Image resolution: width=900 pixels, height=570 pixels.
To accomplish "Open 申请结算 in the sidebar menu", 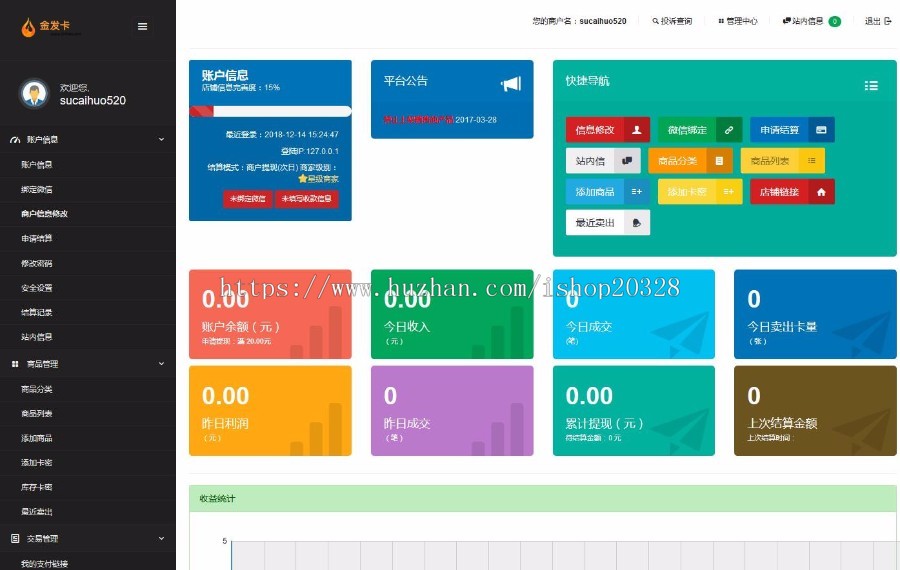I will 37,238.
